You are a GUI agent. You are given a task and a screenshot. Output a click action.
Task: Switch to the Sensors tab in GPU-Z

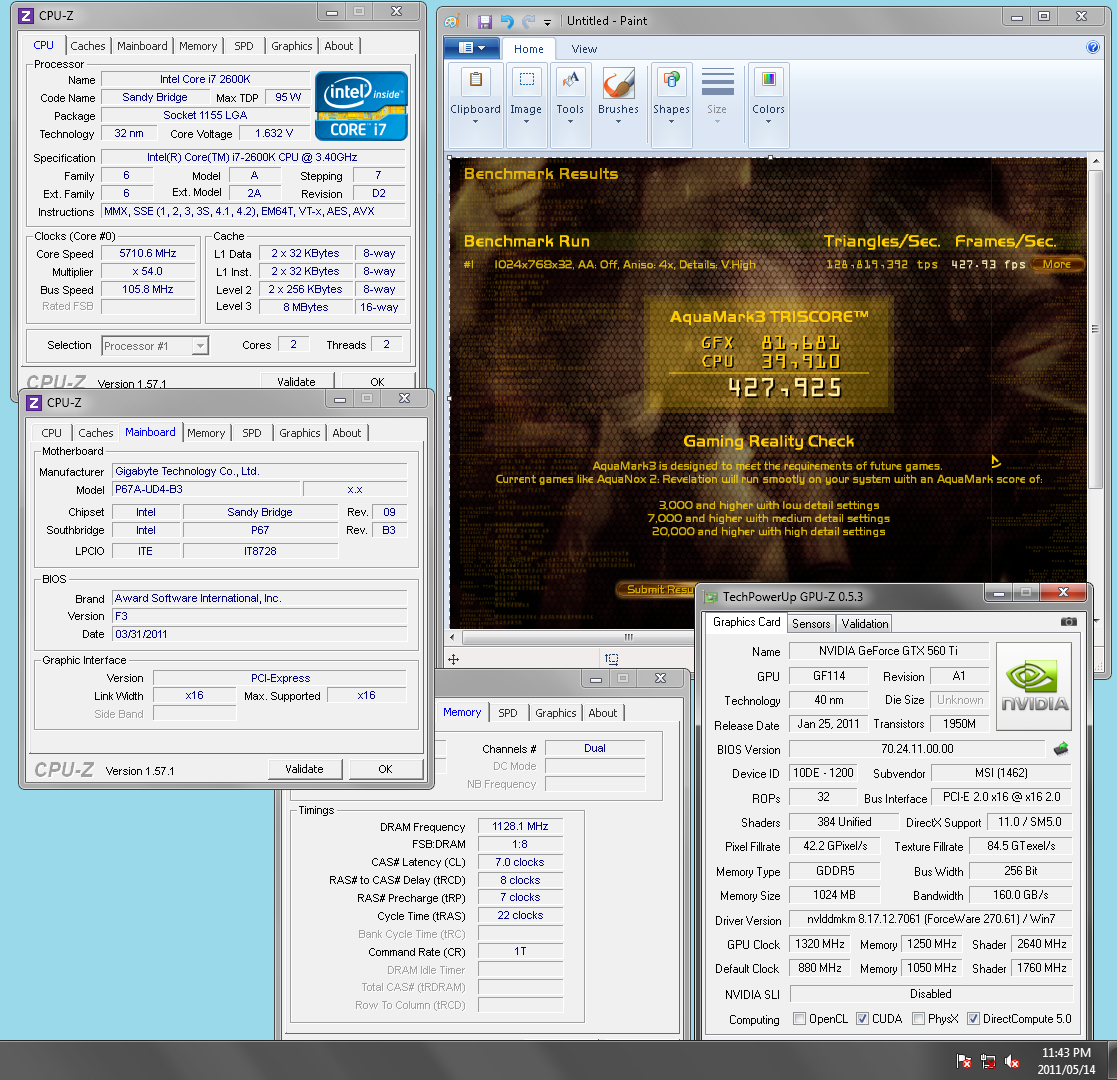click(811, 623)
